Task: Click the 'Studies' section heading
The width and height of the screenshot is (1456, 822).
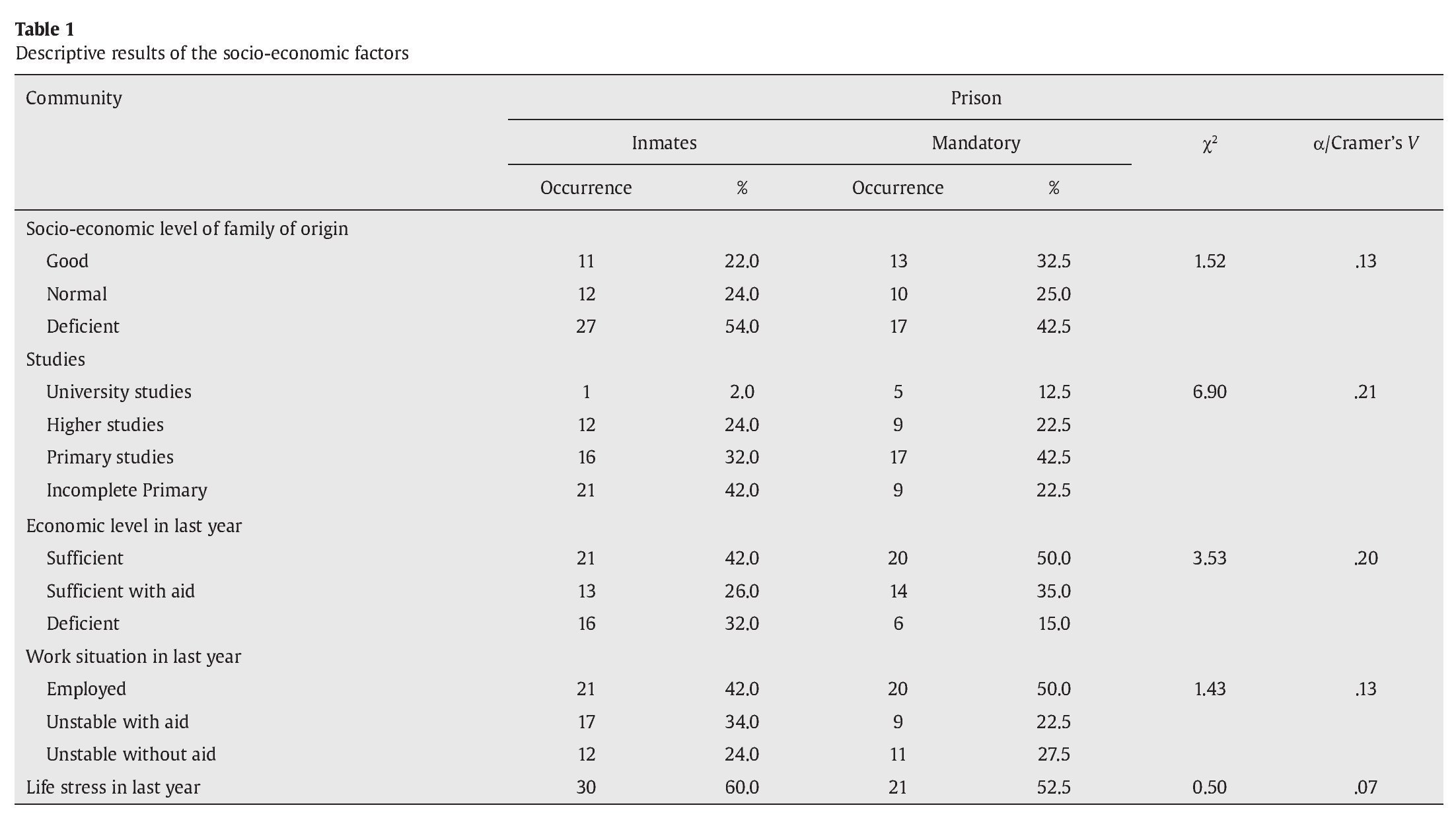Action: (55, 359)
